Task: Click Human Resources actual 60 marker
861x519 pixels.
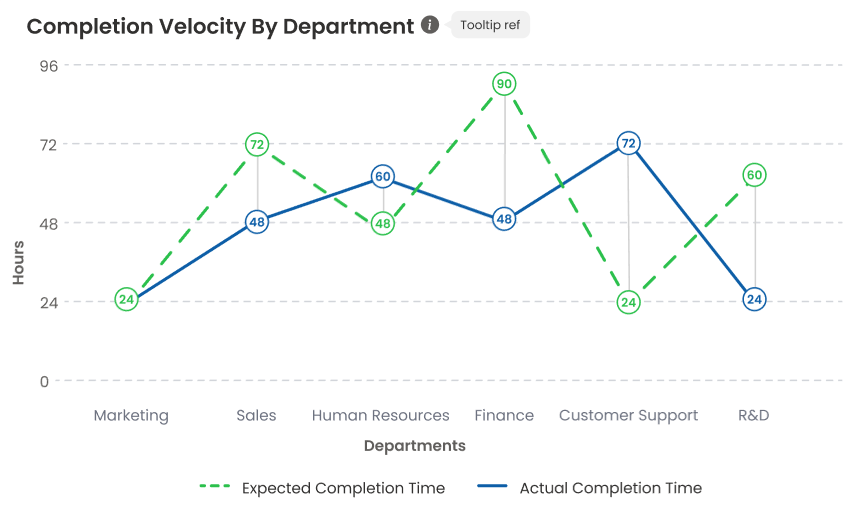Action: coord(382,177)
